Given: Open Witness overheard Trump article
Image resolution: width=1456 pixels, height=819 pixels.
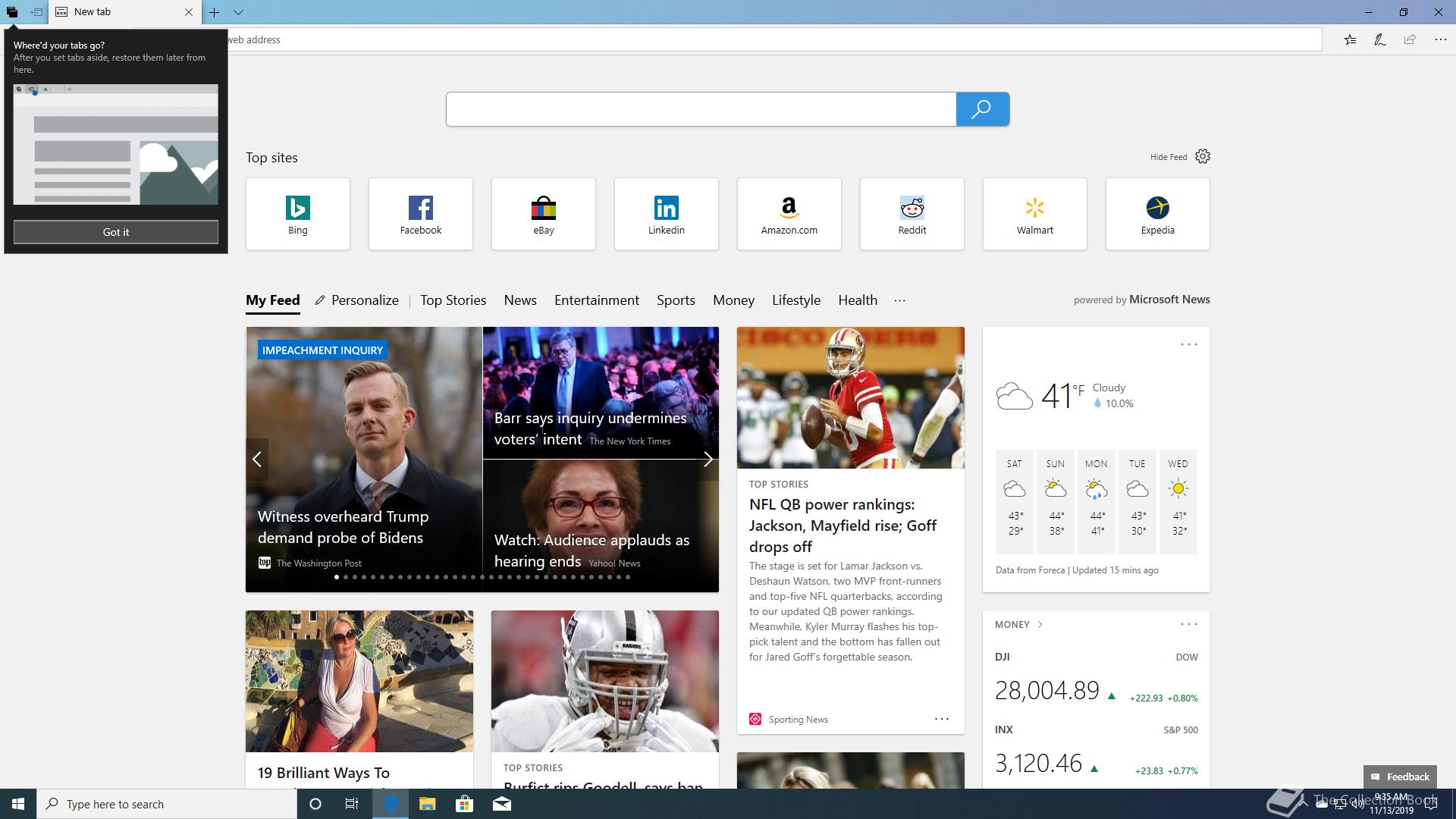Looking at the screenshot, I should click(x=344, y=527).
